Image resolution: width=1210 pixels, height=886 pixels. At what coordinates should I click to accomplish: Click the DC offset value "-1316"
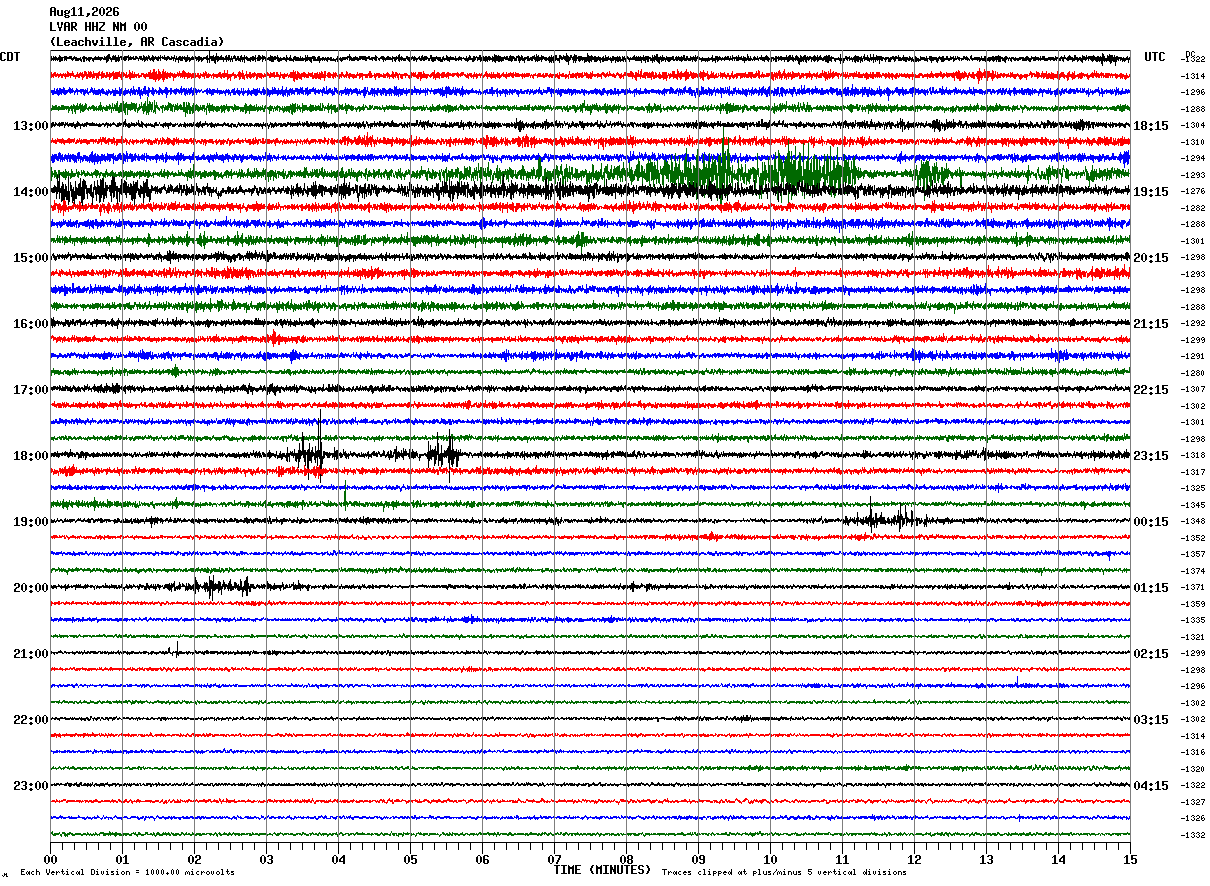pyautogui.click(x=1193, y=752)
